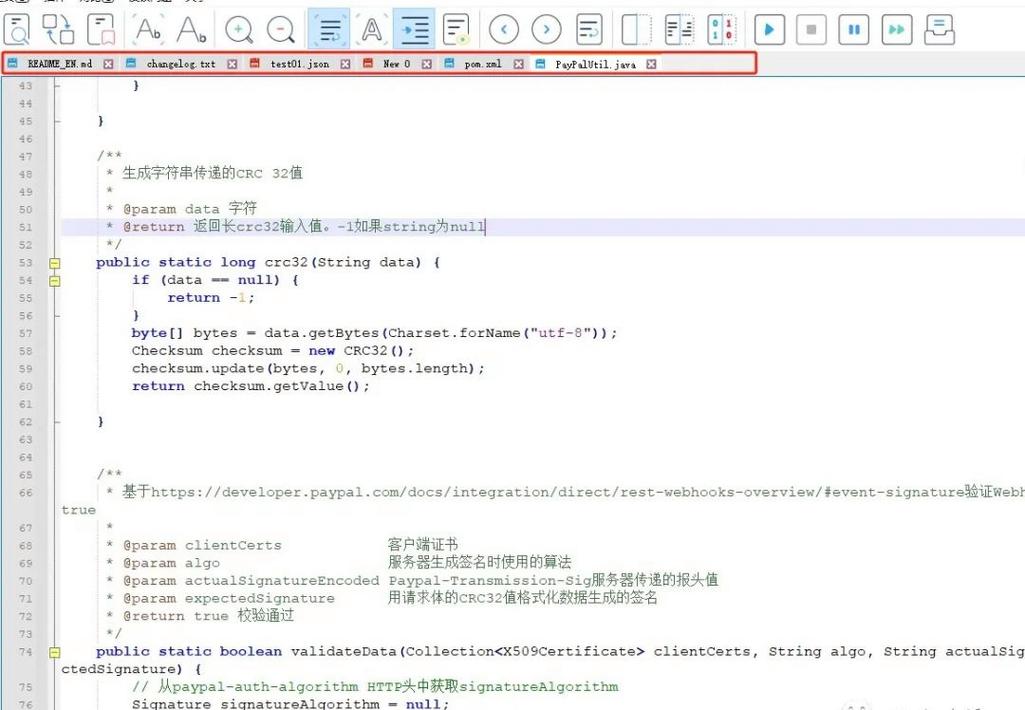Click the fast-forward button
The image size is (1025, 710).
(897, 29)
